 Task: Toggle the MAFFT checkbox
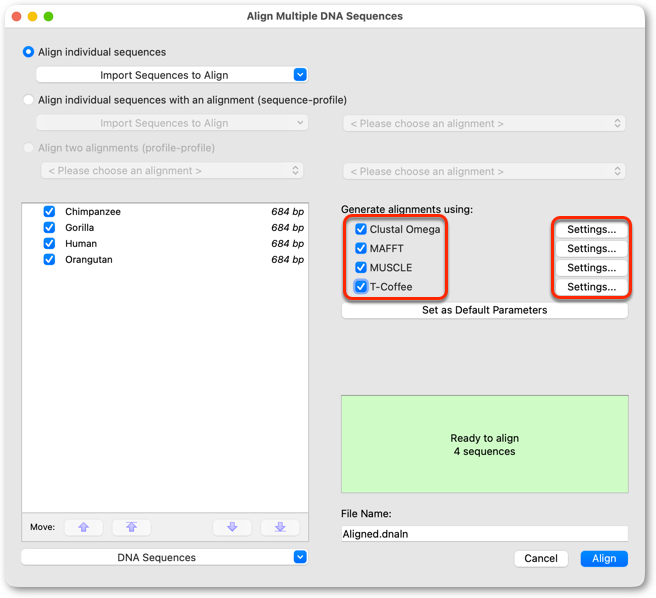[361, 249]
